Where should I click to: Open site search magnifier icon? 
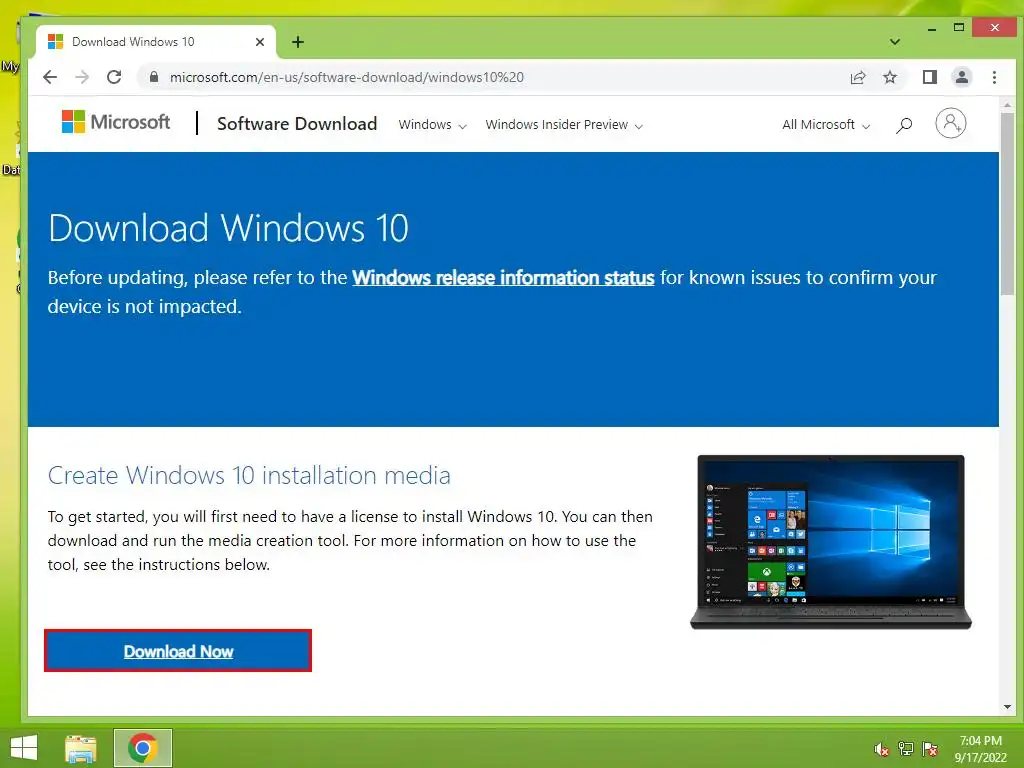904,125
